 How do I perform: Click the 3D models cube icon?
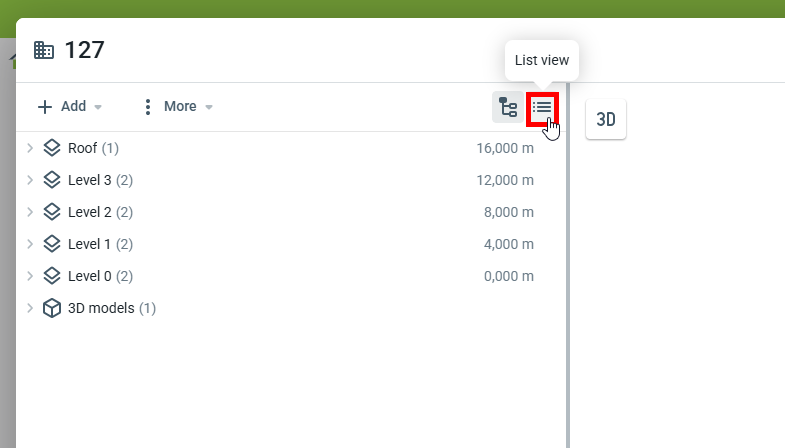(x=52, y=308)
